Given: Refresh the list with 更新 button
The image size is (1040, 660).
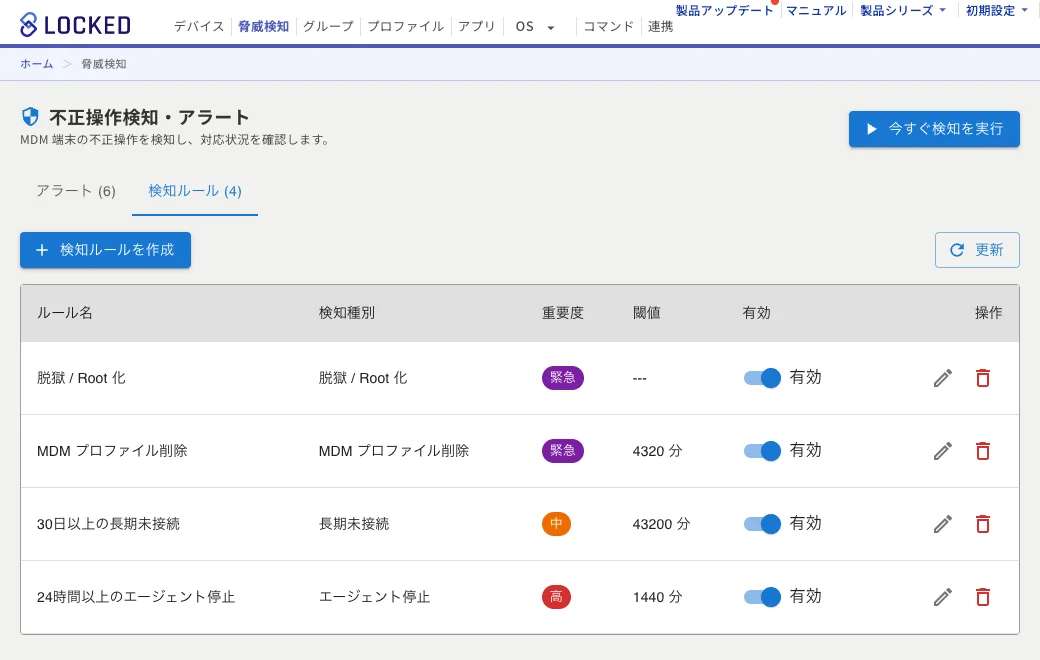Looking at the screenshot, I should pos(977,250).
